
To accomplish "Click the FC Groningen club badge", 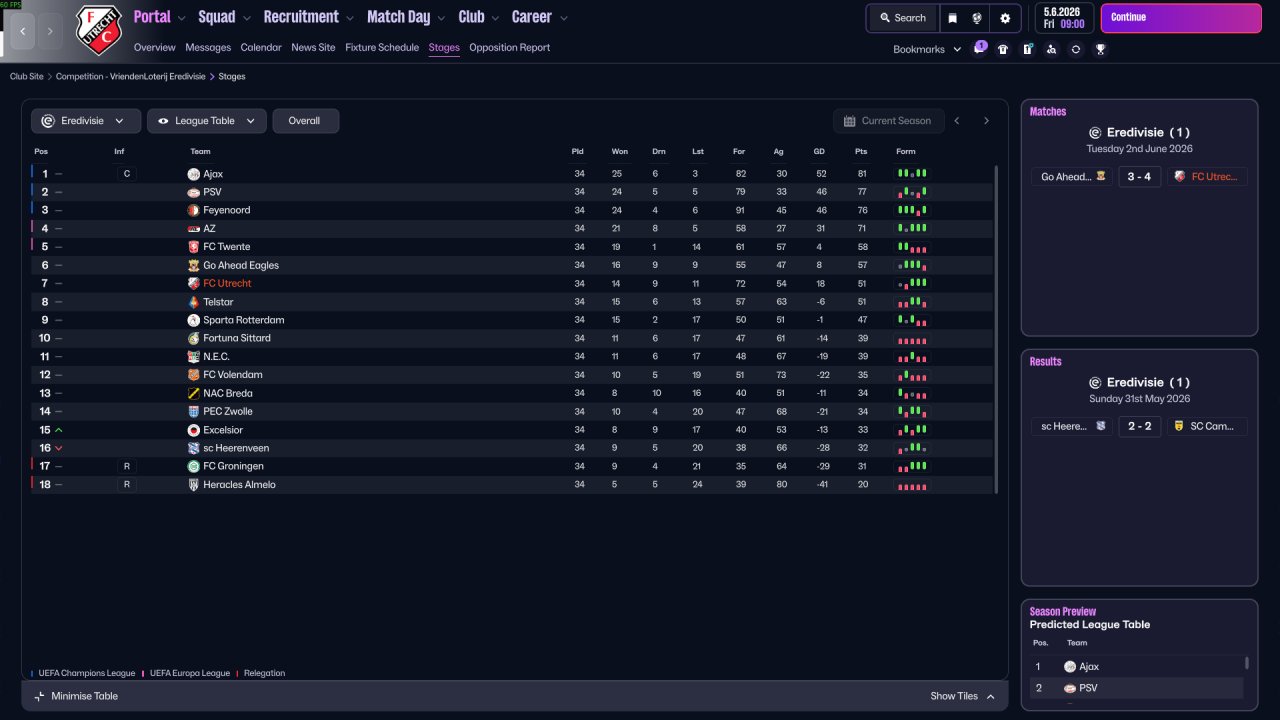I will 194,466.
